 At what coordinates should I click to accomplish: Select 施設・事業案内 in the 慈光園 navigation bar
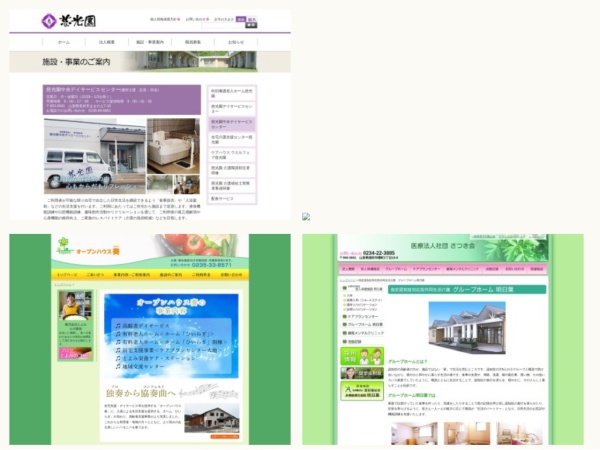coord(150,42)
